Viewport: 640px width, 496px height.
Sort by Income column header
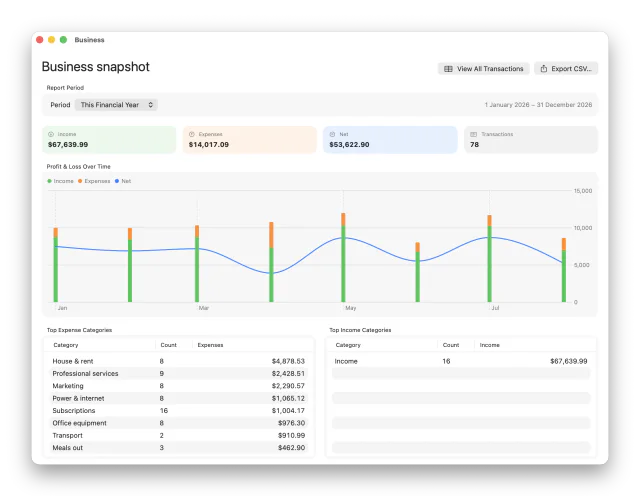tap(489, 345)
